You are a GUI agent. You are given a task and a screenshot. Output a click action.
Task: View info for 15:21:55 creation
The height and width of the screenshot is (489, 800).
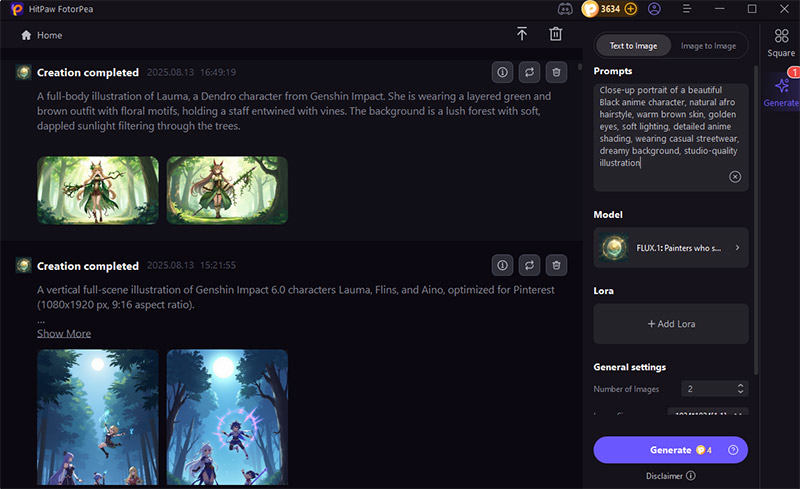502,265
